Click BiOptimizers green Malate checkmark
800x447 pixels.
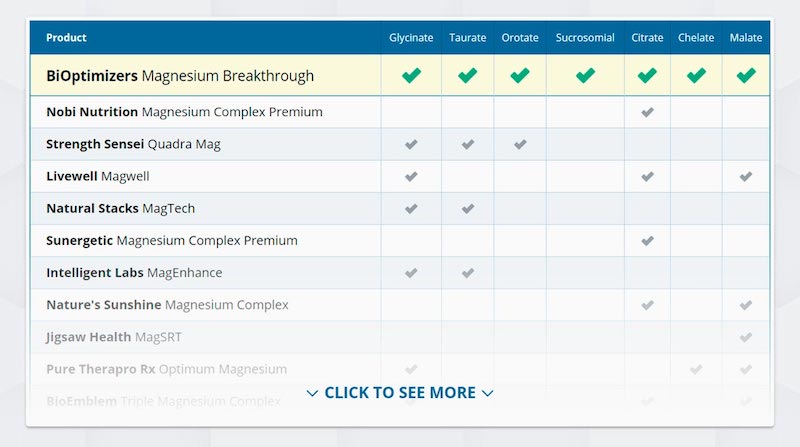tap(745, 76)
